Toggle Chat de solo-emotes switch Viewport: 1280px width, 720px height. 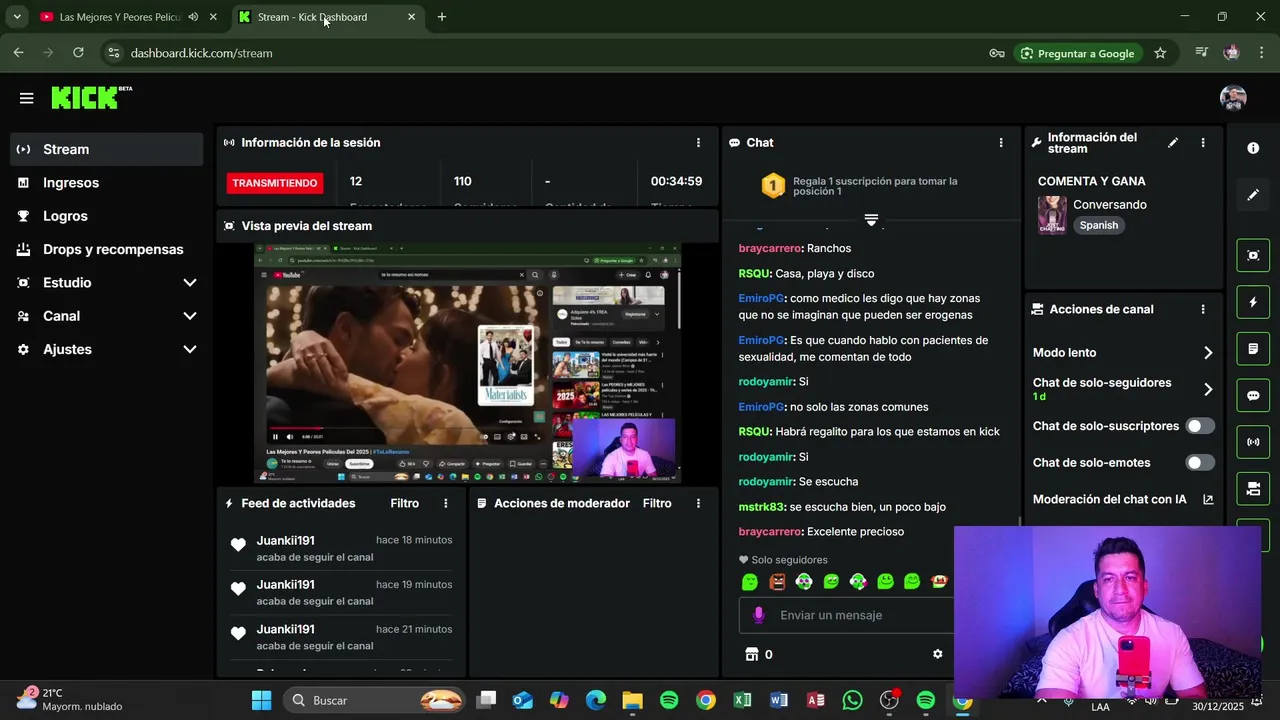(x=1200, y=463)
